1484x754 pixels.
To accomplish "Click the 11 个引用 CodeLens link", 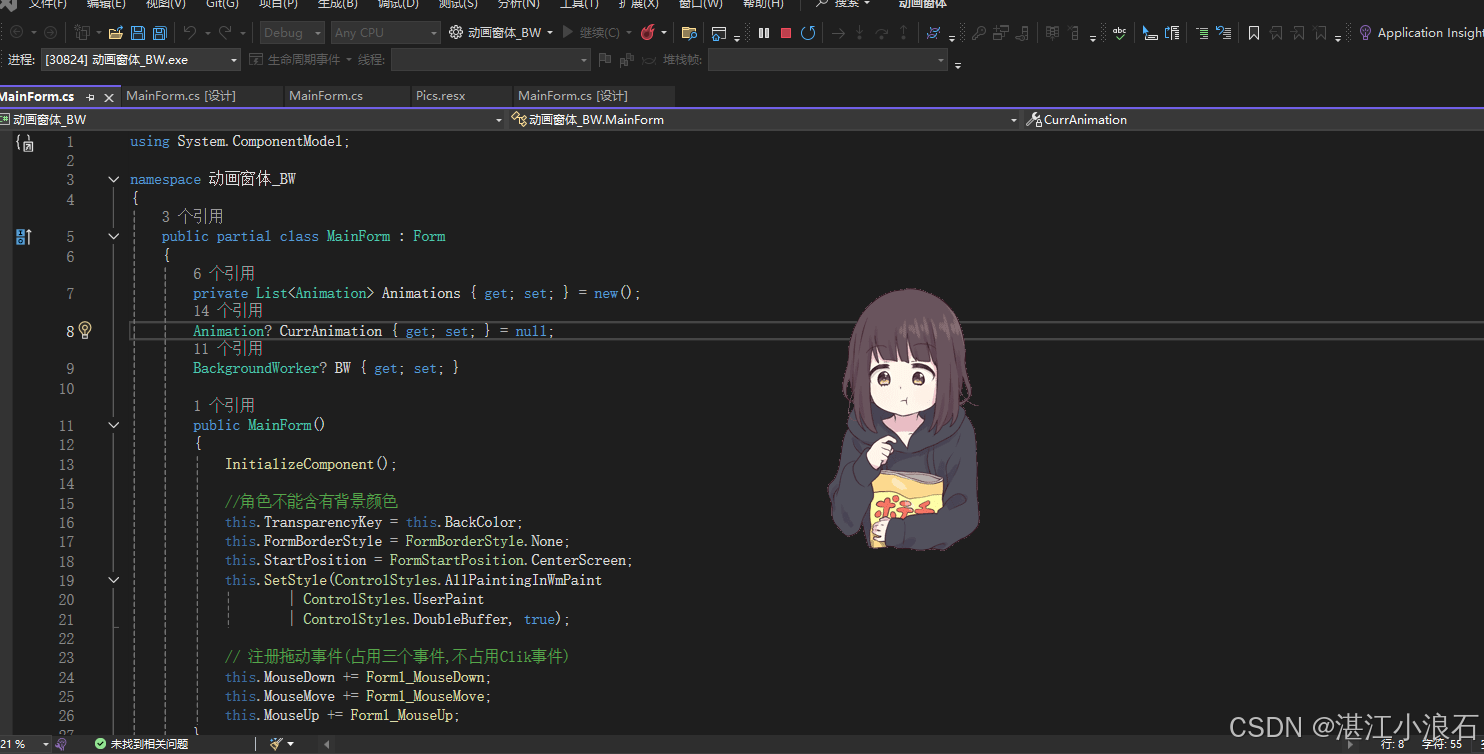I will pos(228,348).
